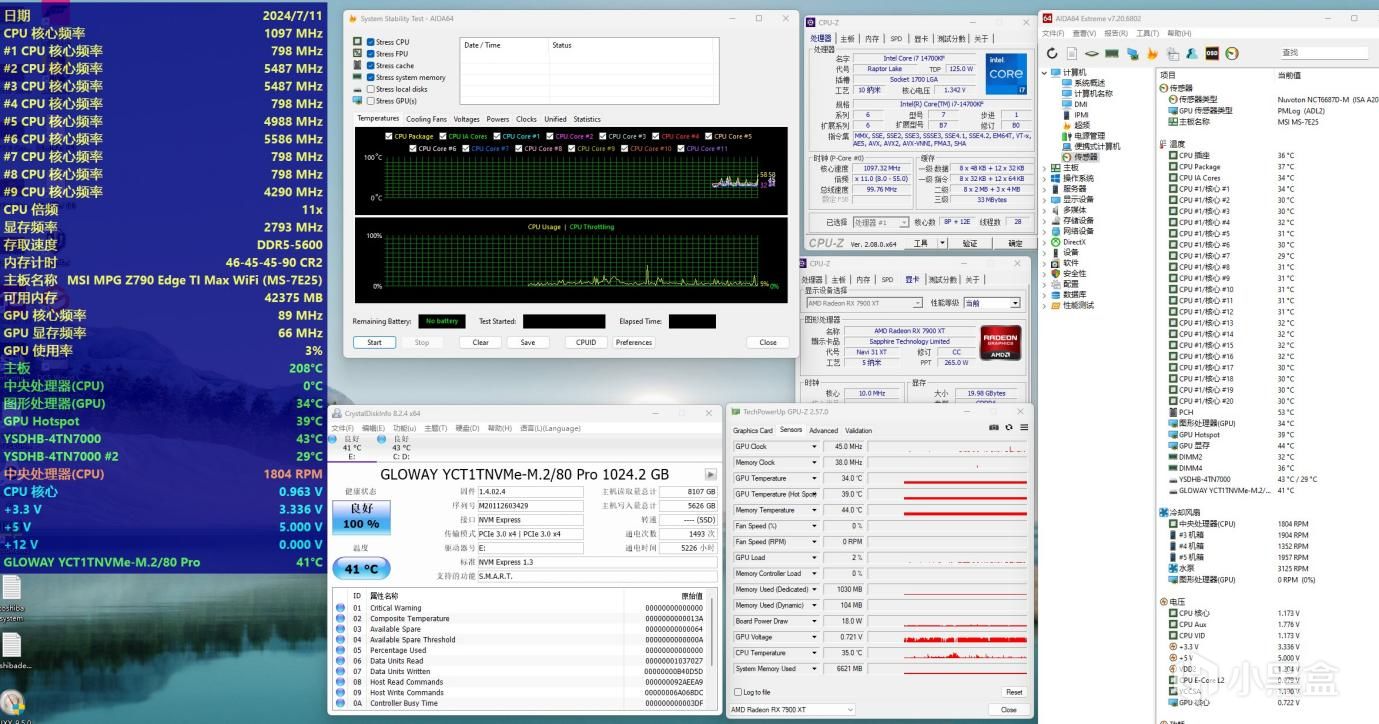Viewport: 1379px width, 724px height.
Task: Click the Stress CPU chip icon
Action: (358, 42)
